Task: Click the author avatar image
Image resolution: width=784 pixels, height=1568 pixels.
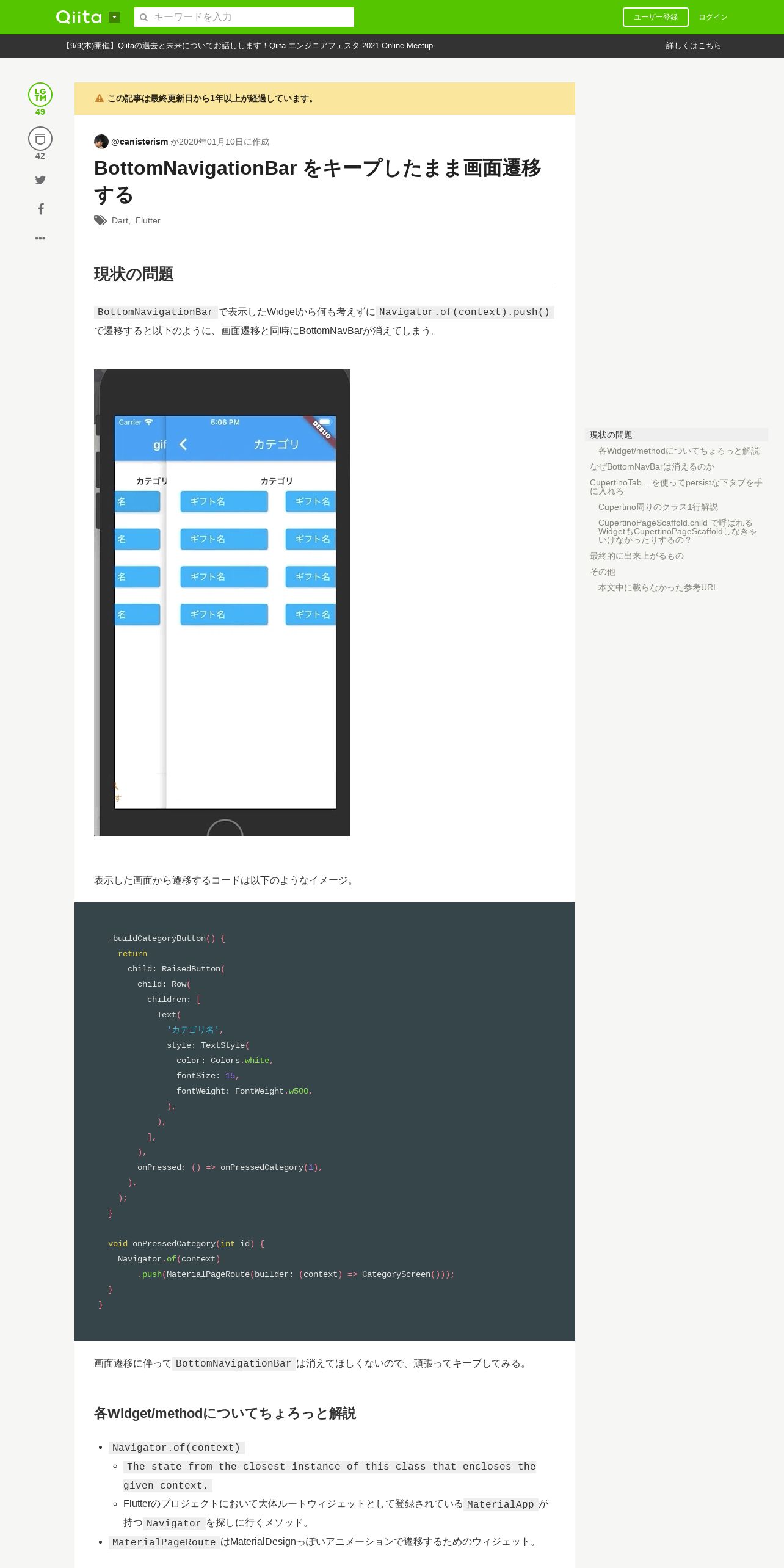Action: coord(101,142)
